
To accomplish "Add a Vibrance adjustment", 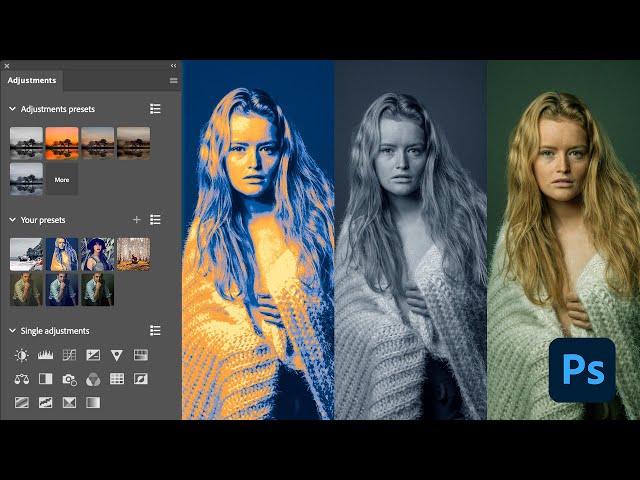I will tap(117, 355).
